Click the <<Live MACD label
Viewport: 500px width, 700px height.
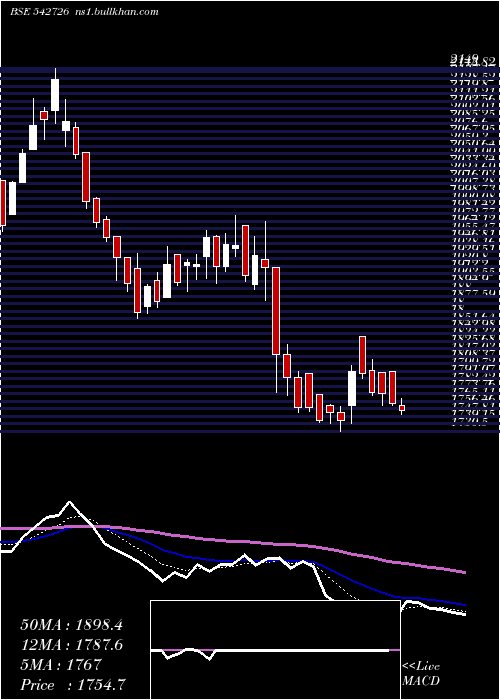[421, 674]
